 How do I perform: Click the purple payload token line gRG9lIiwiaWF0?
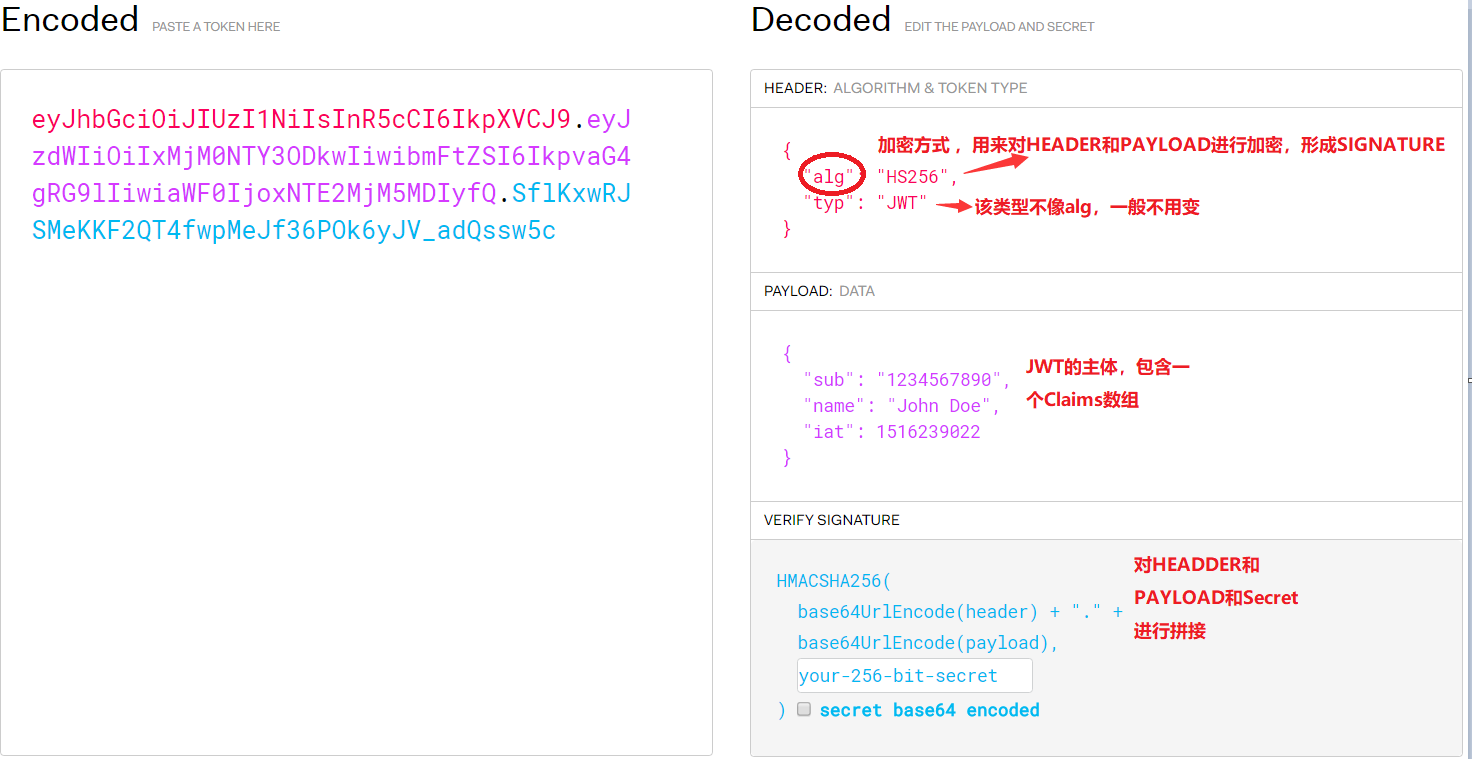pyautogui.click(x=264, y=194)
